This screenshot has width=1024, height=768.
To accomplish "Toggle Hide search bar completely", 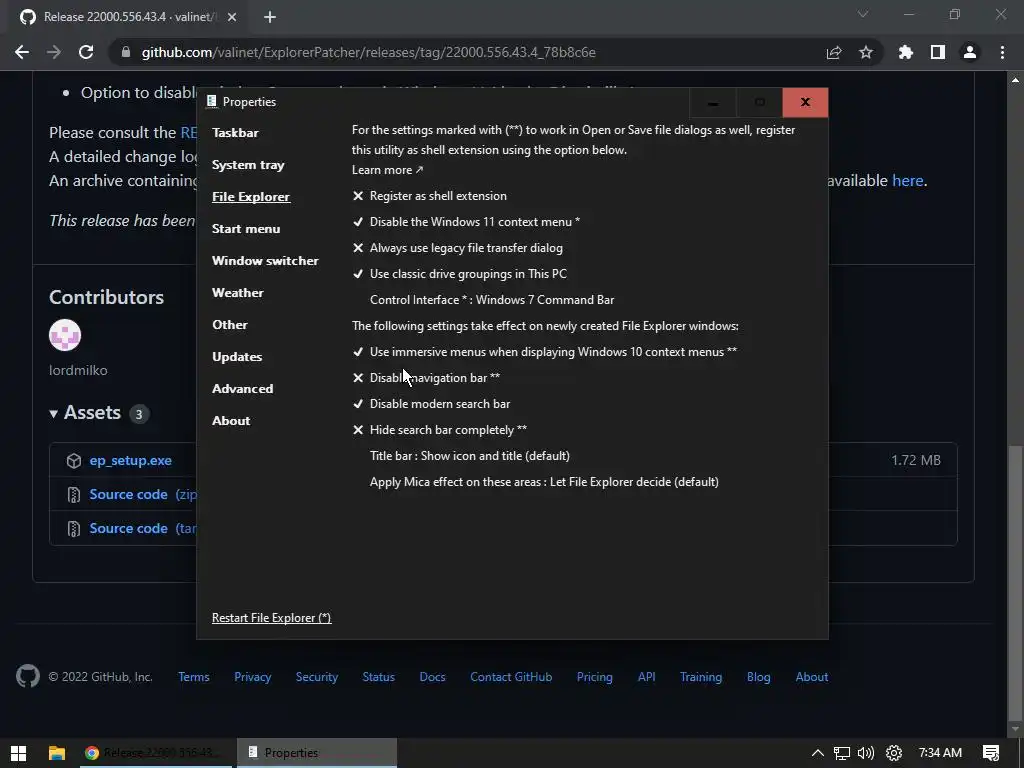I will 440,430.
